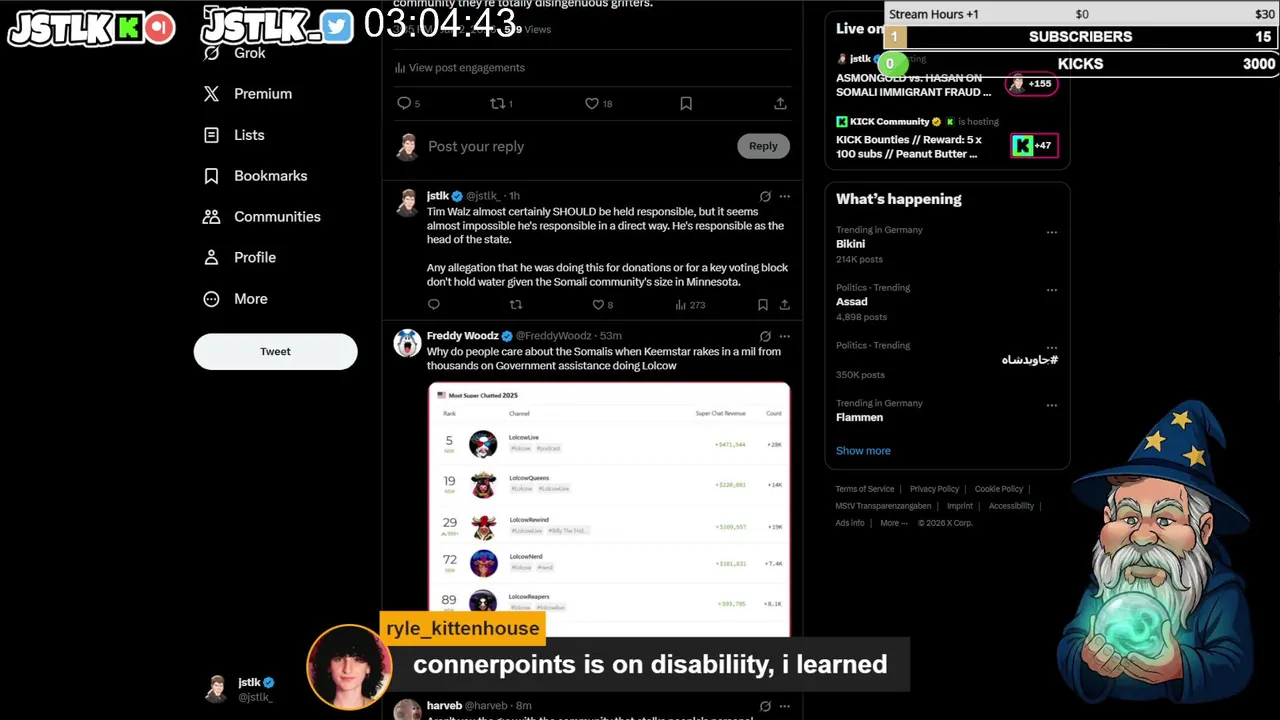Click the Kick logo in stream overlay

coord(128,27)
